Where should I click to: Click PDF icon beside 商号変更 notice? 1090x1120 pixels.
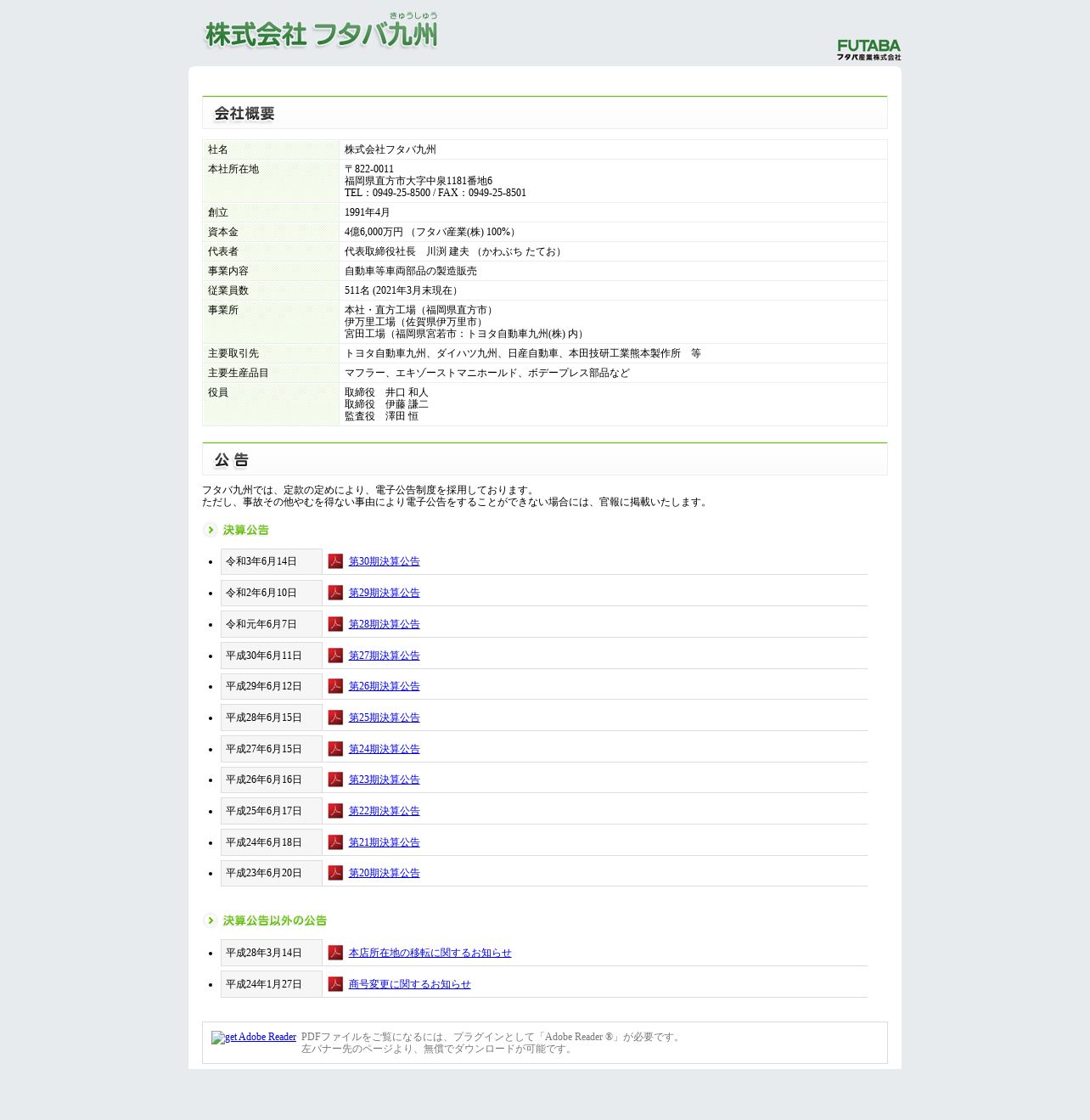(335, 984)
